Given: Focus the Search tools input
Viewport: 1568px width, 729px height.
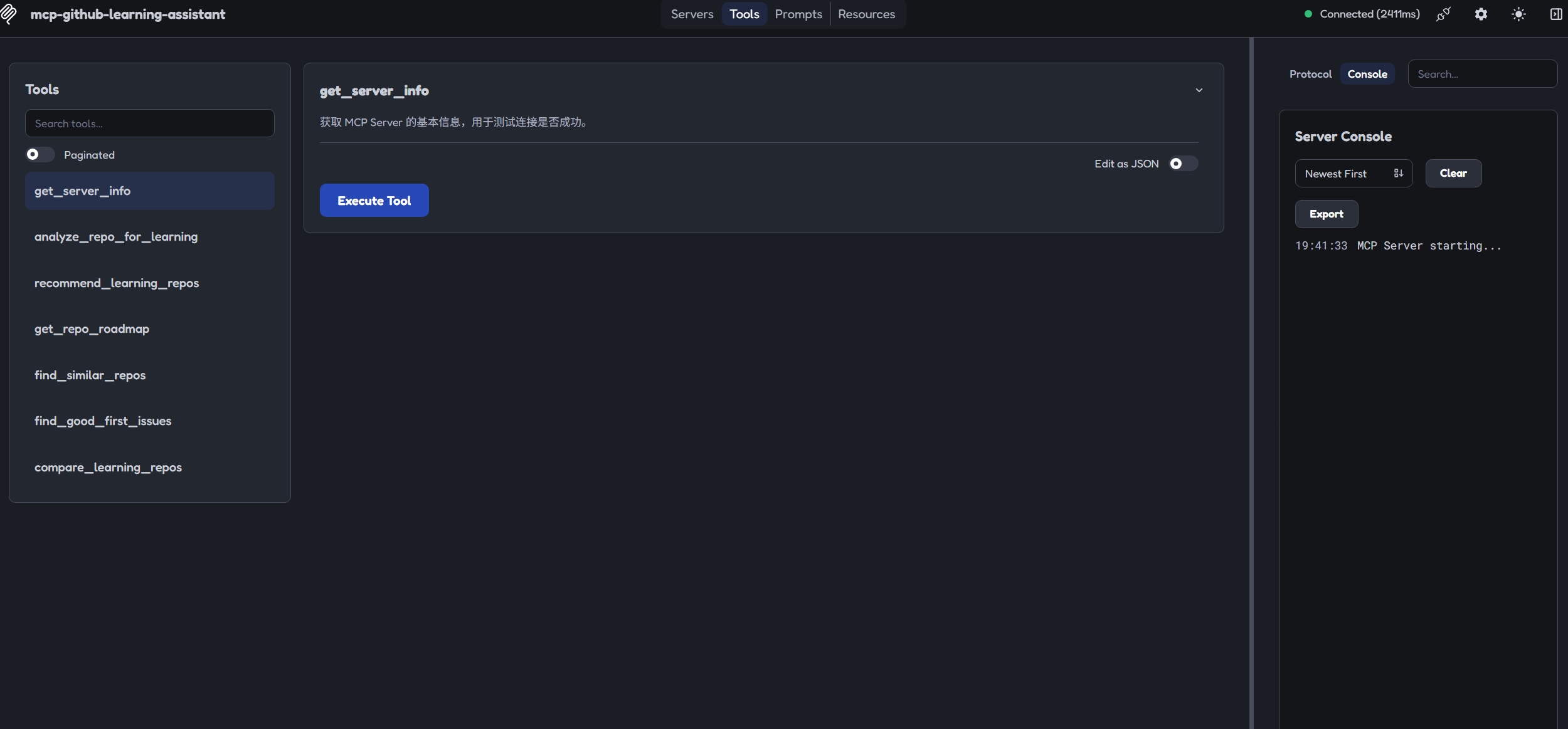Looking at the screenshot, I should (x=150, y=123).
